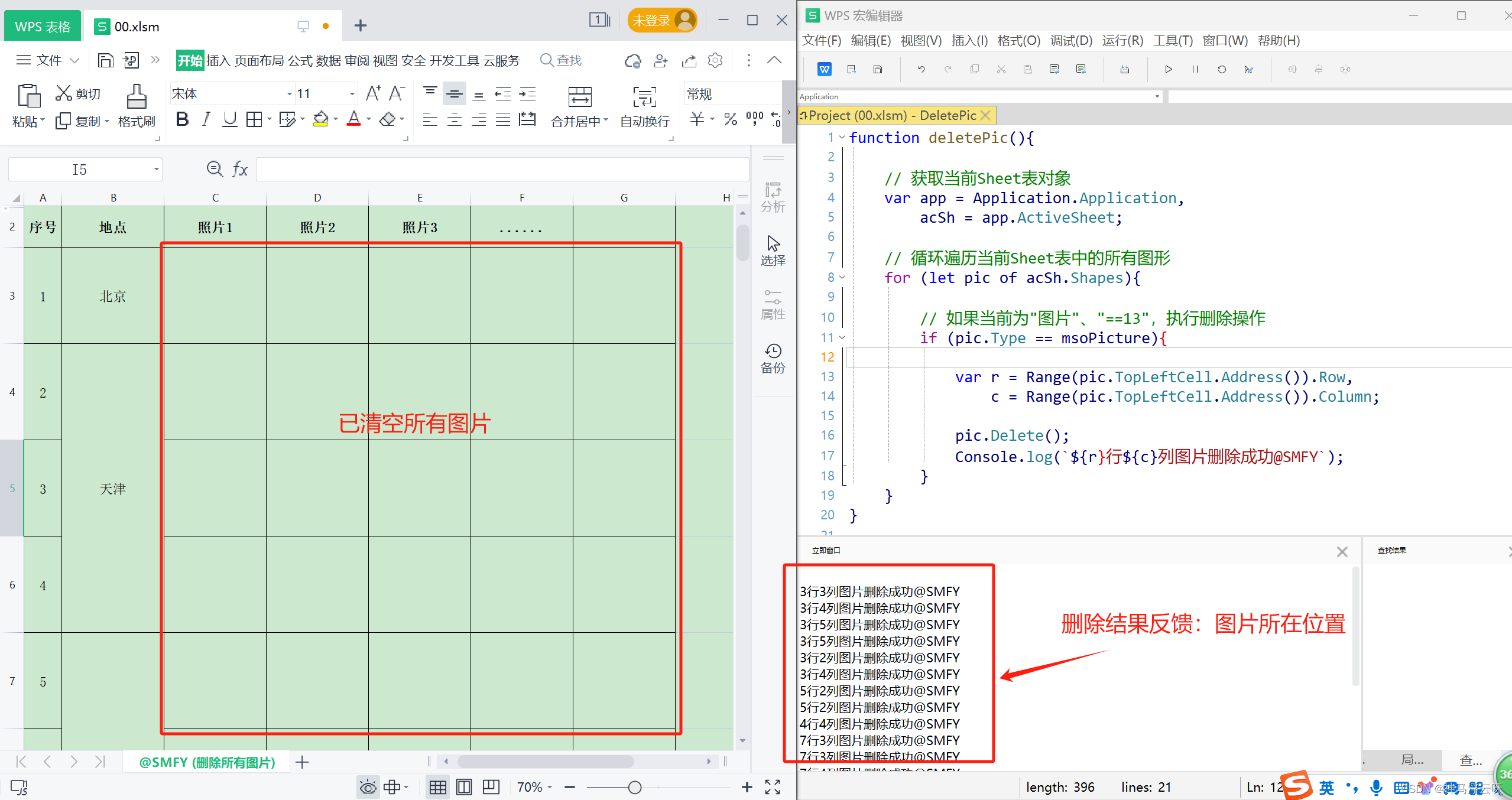Switch to the 开发工具 ribbon tab
Viewport: 1512px width, 800px height.
click(x=454, y=60)
